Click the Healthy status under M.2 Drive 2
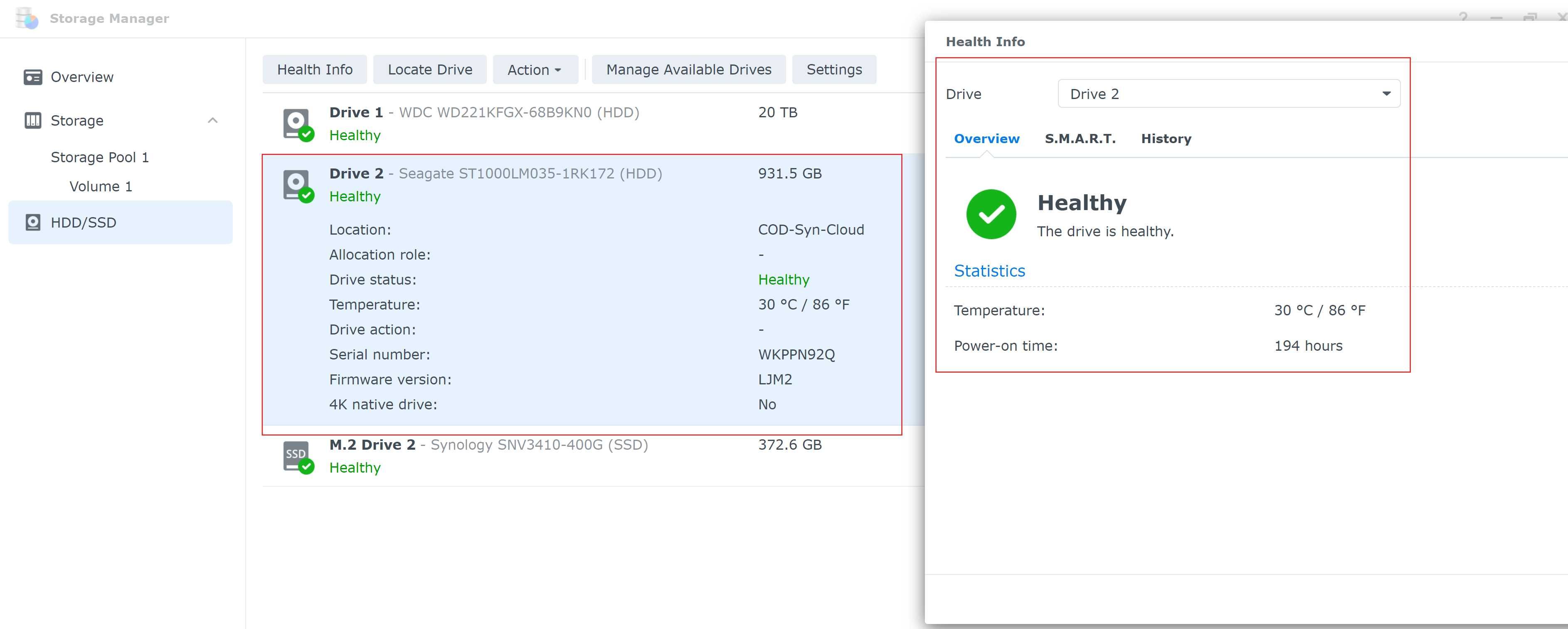 [x=355, y=468]
